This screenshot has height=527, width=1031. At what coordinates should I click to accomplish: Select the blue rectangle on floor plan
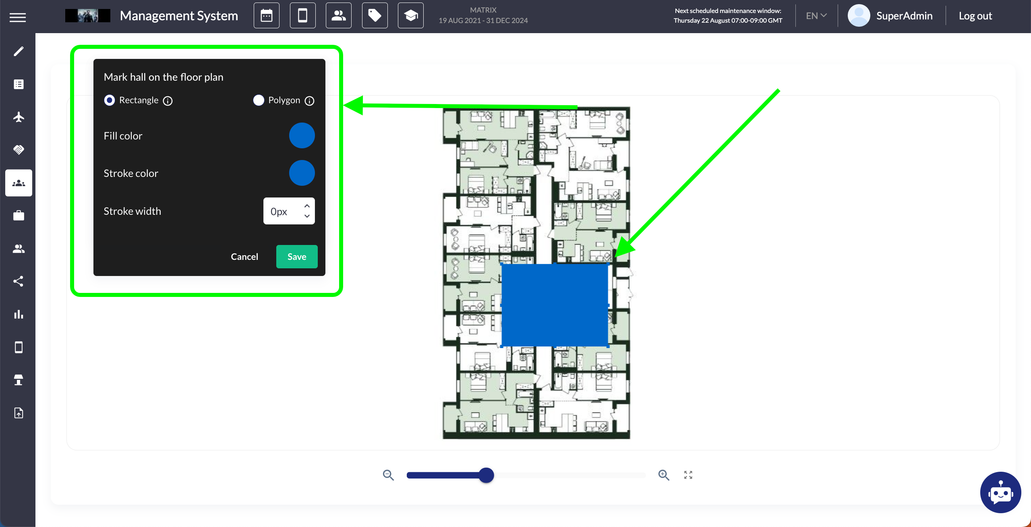(554, 305)
